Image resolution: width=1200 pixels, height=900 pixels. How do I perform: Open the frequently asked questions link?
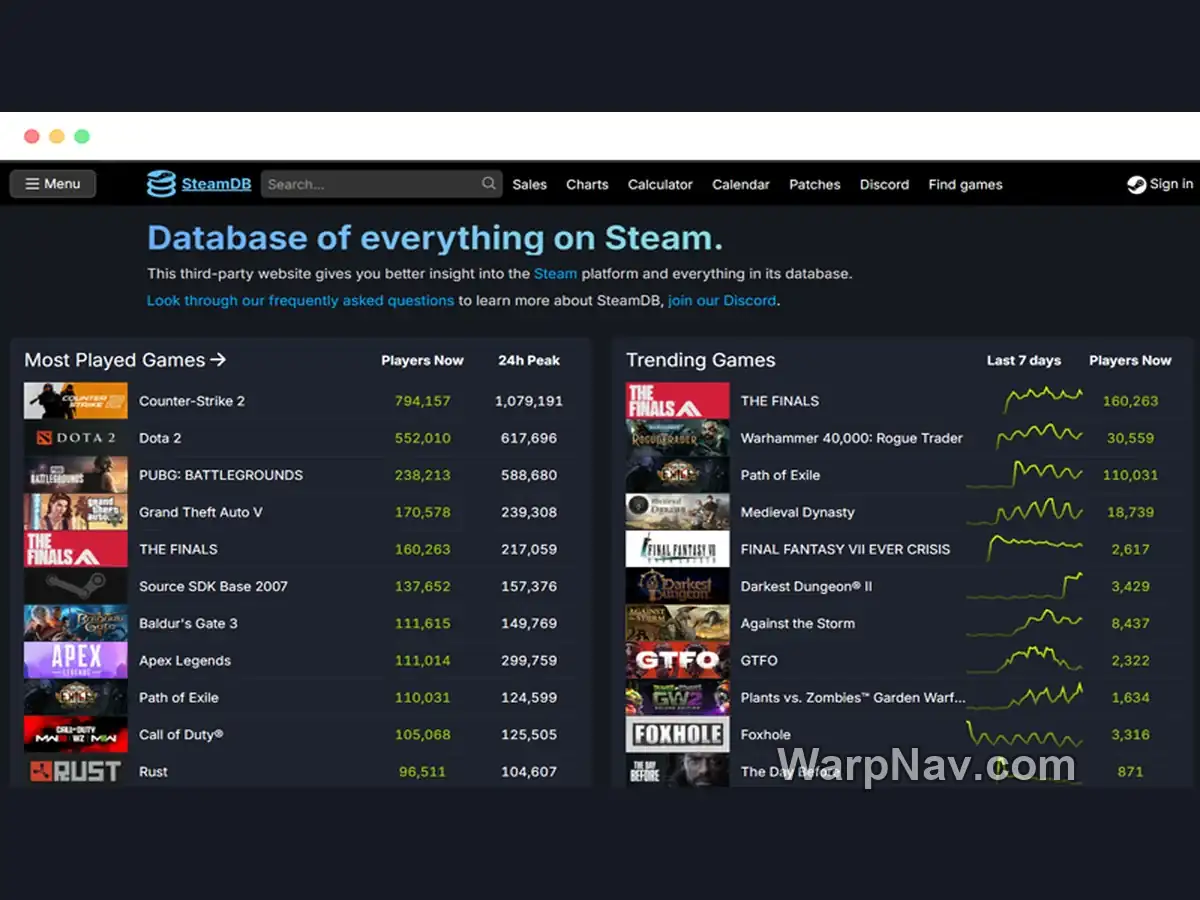[300, 300]
